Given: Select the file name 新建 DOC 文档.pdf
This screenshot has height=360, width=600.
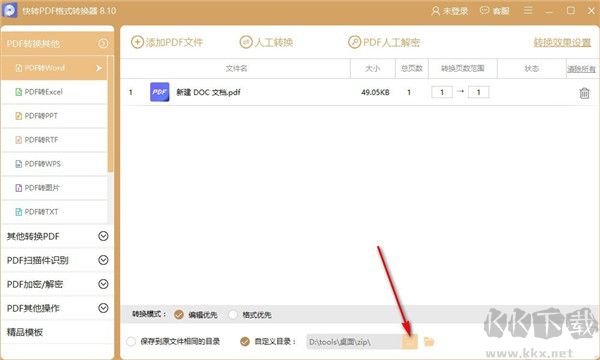Looking at the screenshot, I should tap(208, 92).
